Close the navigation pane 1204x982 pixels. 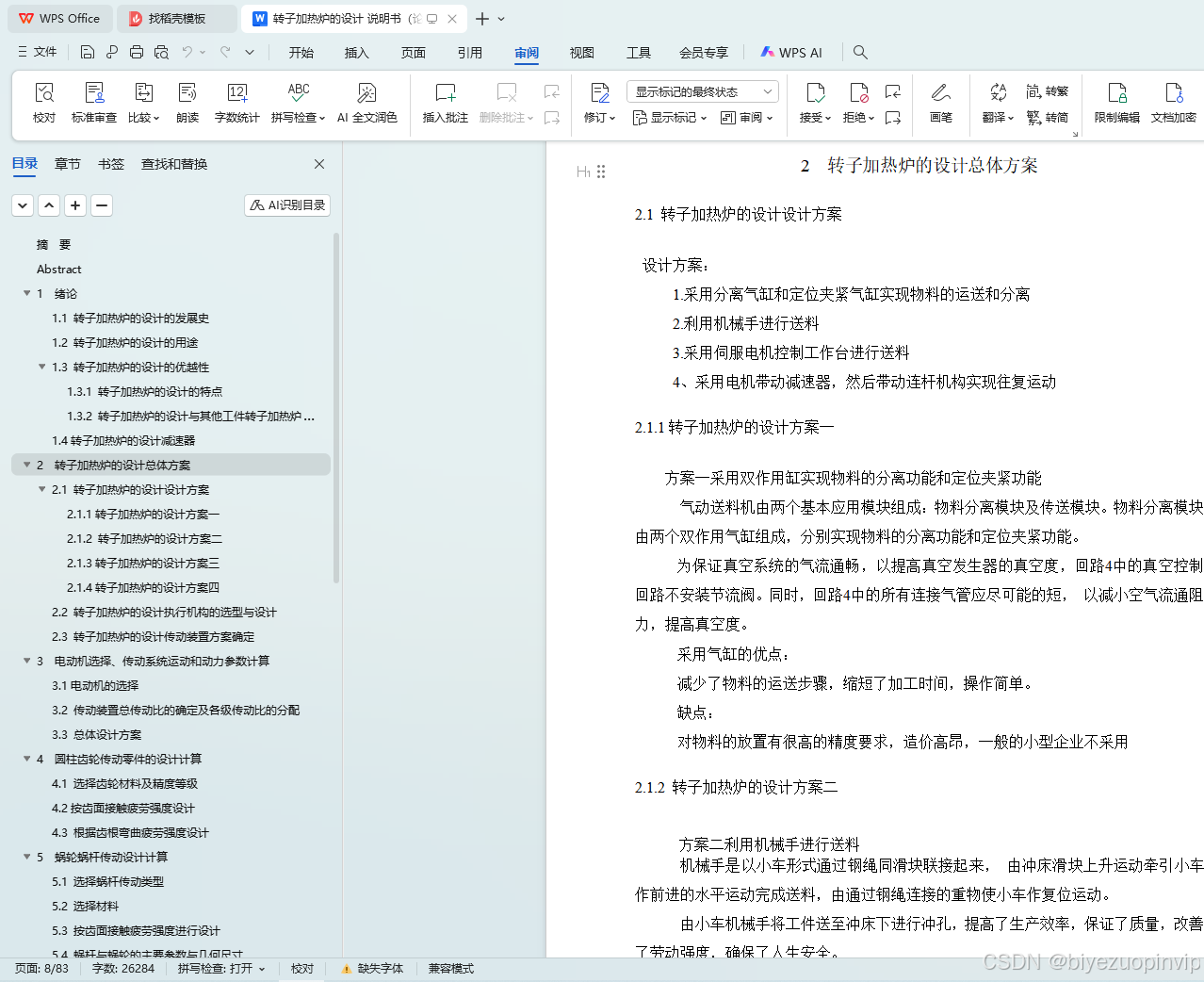319,164
